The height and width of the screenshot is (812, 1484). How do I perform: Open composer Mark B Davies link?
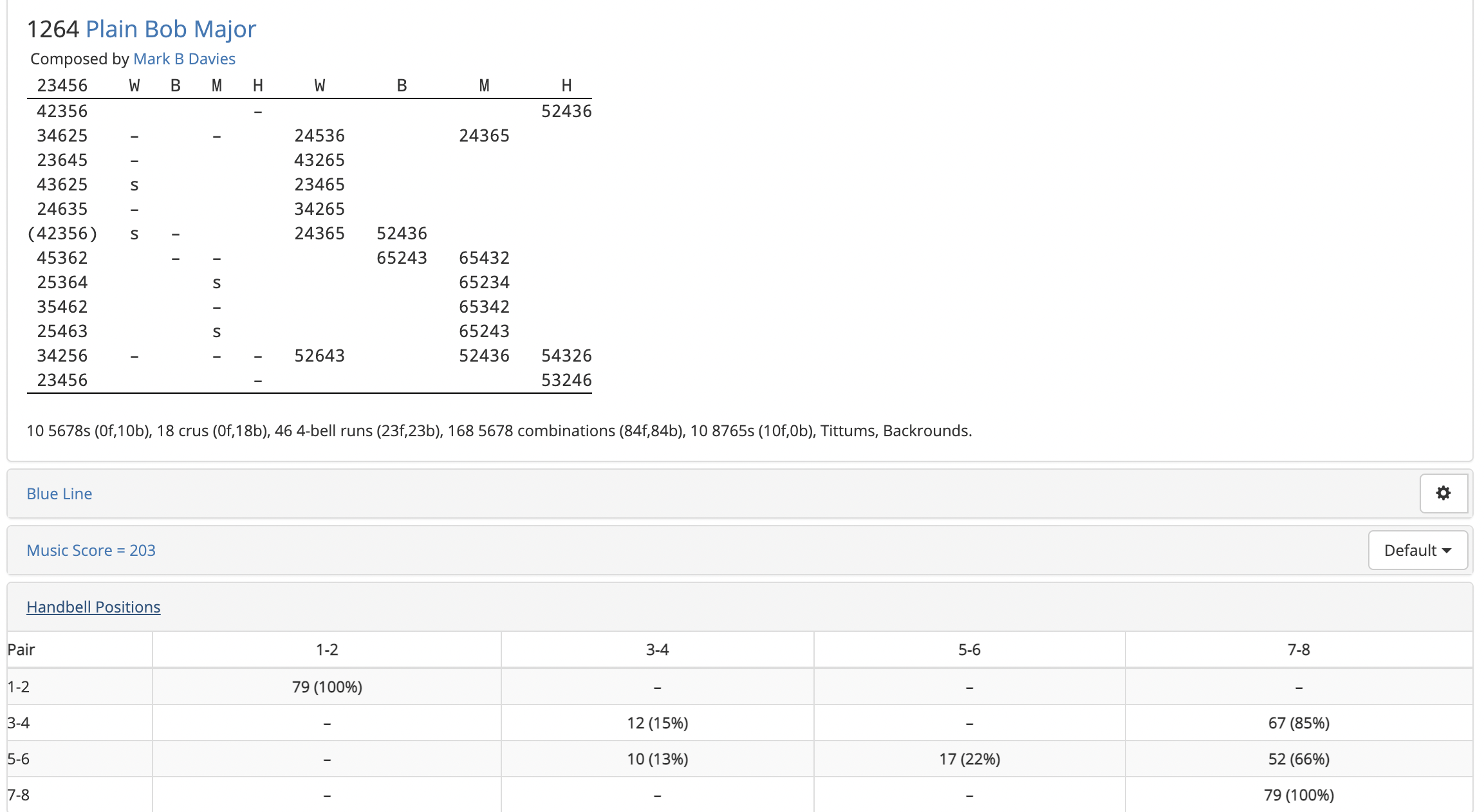point(184,59)
